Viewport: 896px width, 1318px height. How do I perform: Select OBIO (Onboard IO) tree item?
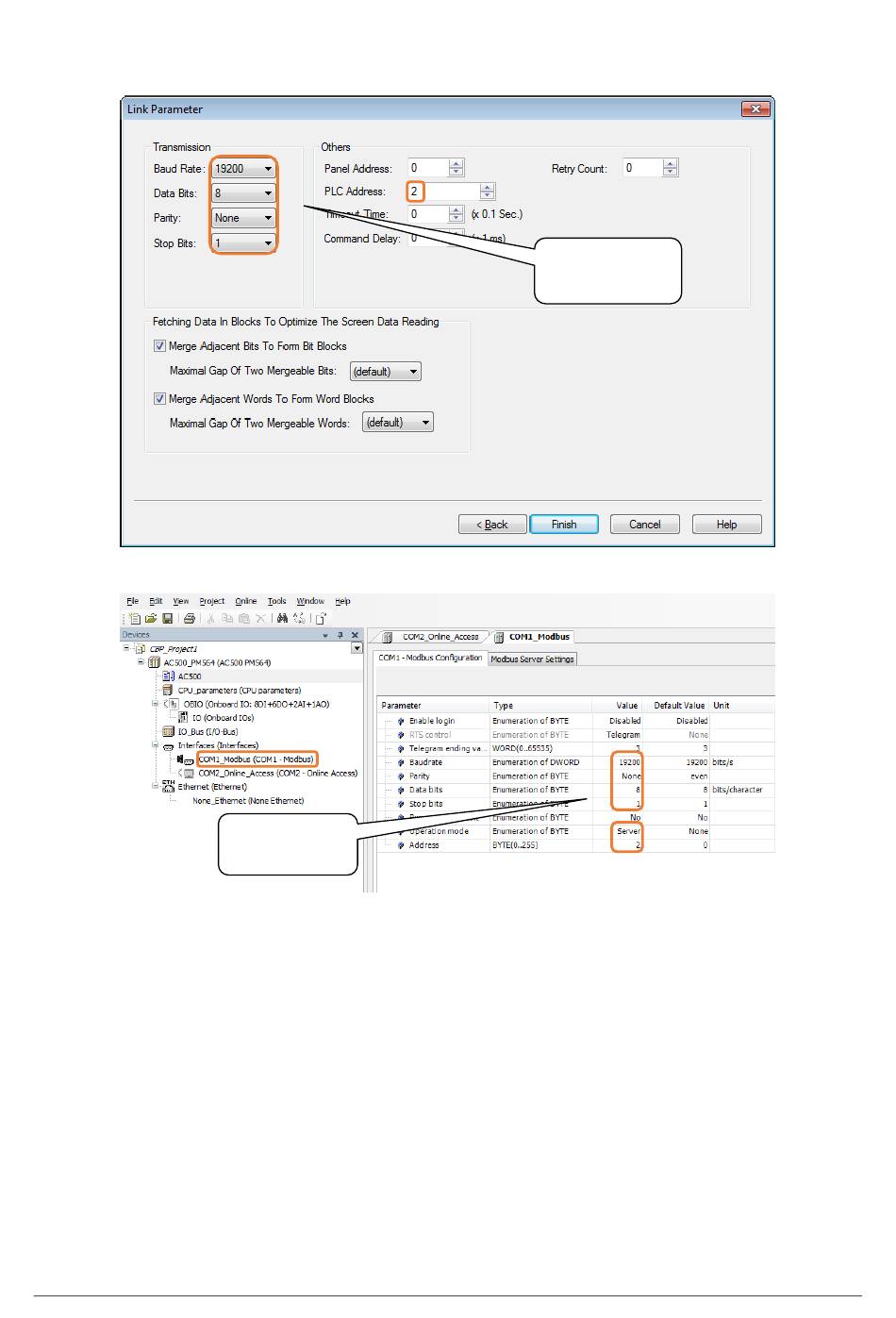(x=256, y=705)
